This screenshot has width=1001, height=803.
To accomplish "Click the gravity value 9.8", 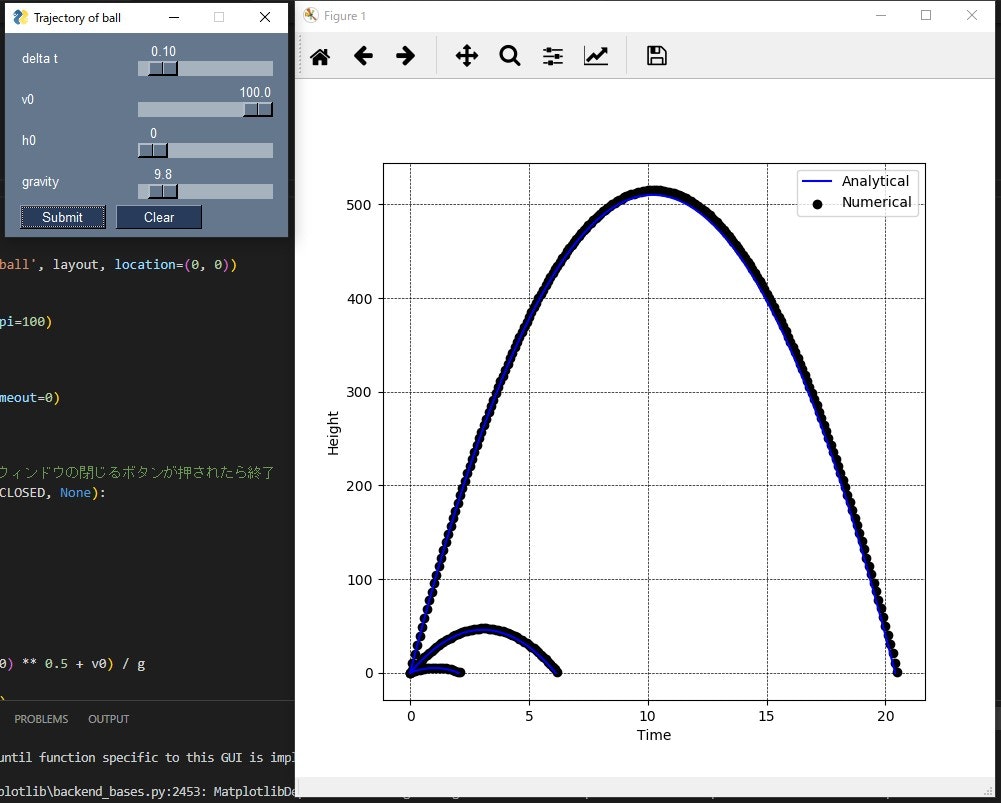I will point(163,174).
